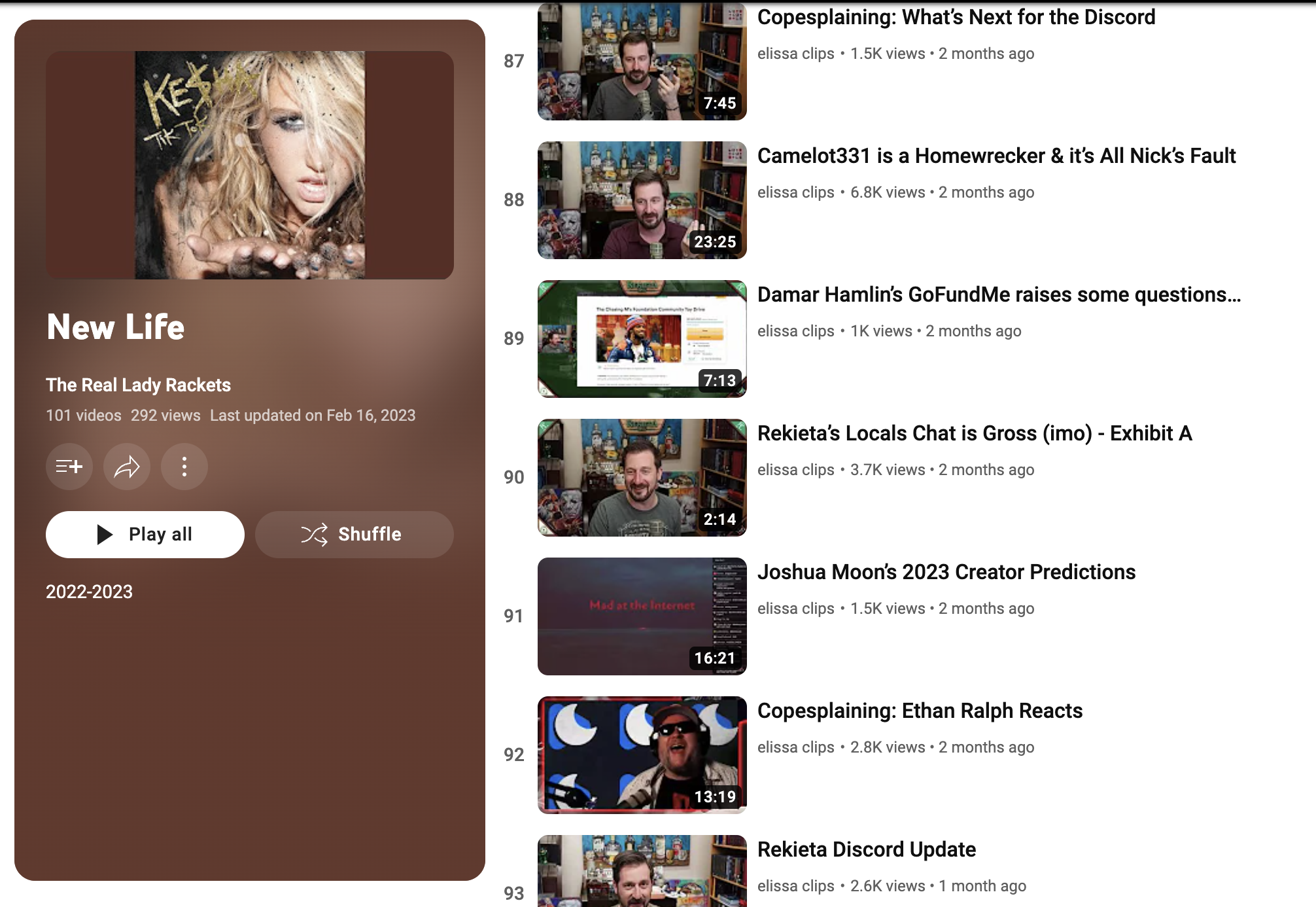Viewport: 1316px width, 907px height.
Task: Open video thumbnail 90 with duration 2:14
Action: point(642,478)
